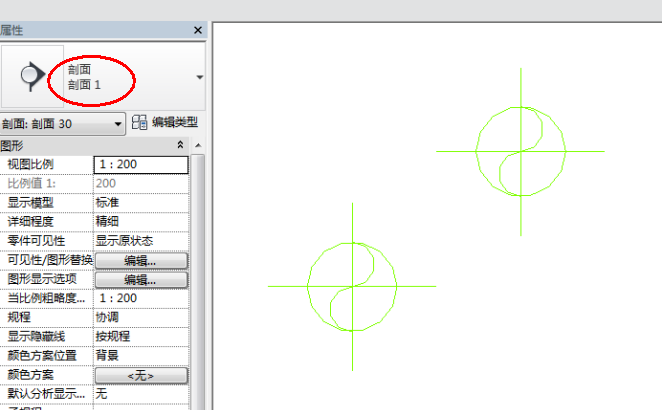This screenshot has height=410, width=662.
Task: Collapse the 图形 group with chevron
Action: tap(180, 145)
